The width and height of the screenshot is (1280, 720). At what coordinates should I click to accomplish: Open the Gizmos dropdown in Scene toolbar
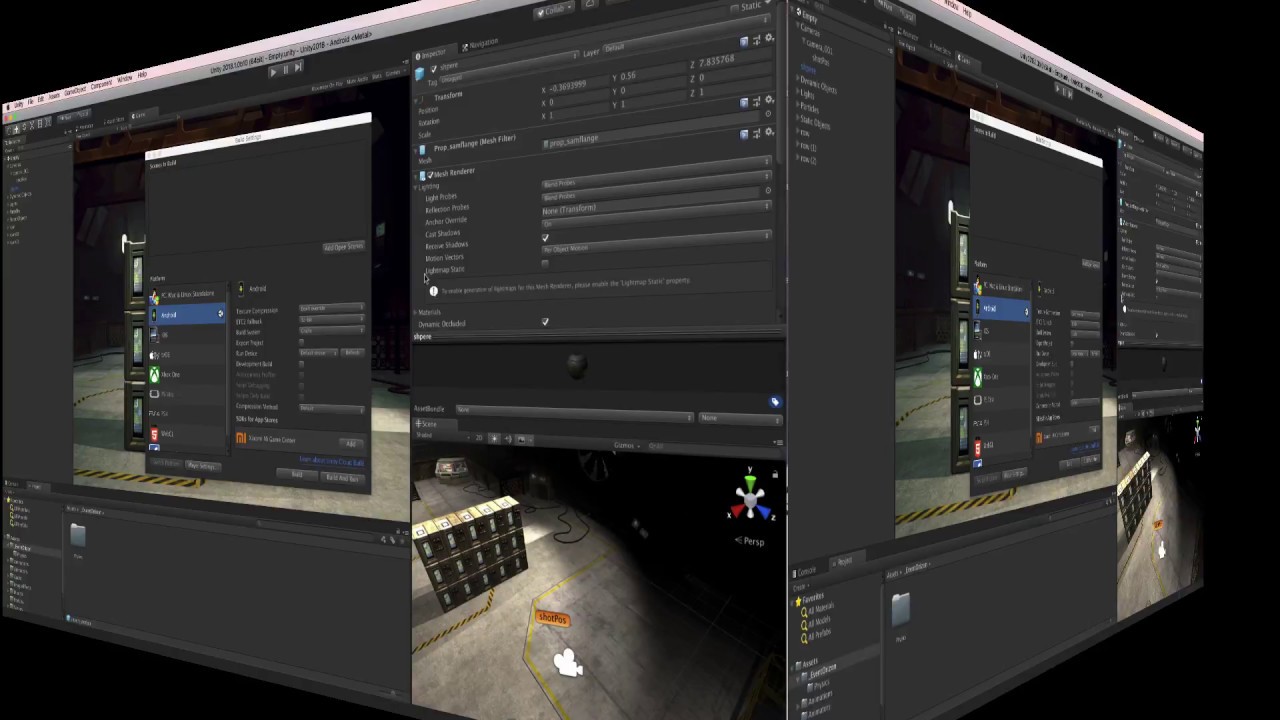[x=626, y=446]
